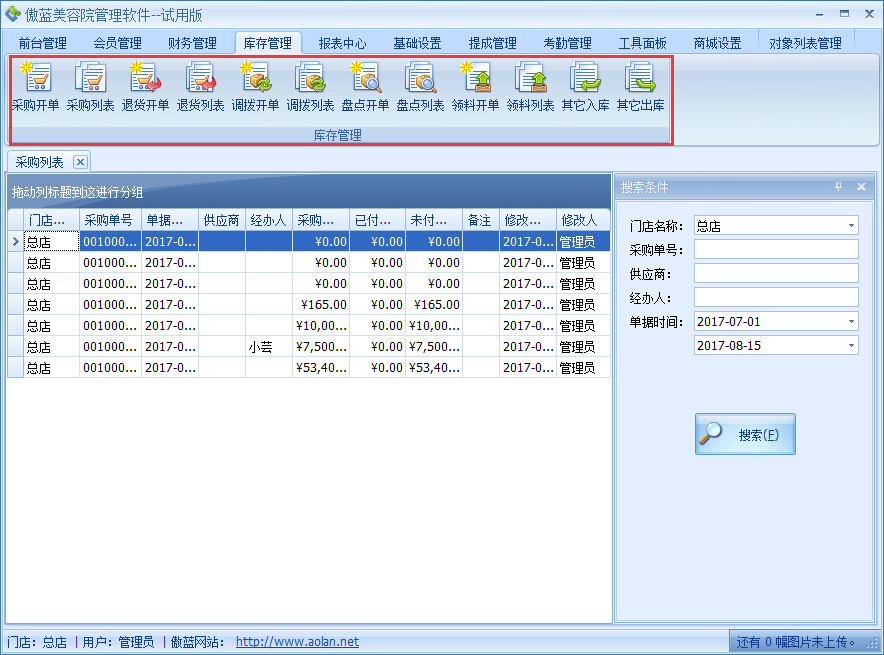Open the 调拨列表 transfer list
This screenshot has width=884, height=655.
pyautogui.click(x=311, y=85)
